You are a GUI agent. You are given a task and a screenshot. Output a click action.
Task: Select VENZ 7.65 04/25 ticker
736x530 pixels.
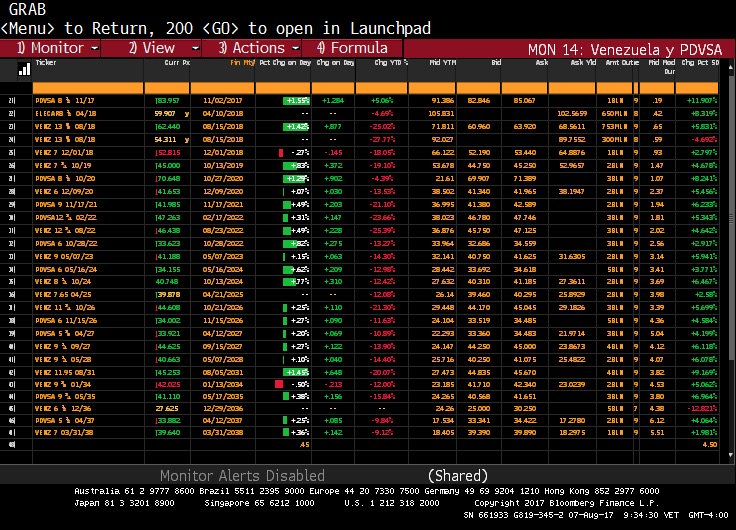(63, 295)
